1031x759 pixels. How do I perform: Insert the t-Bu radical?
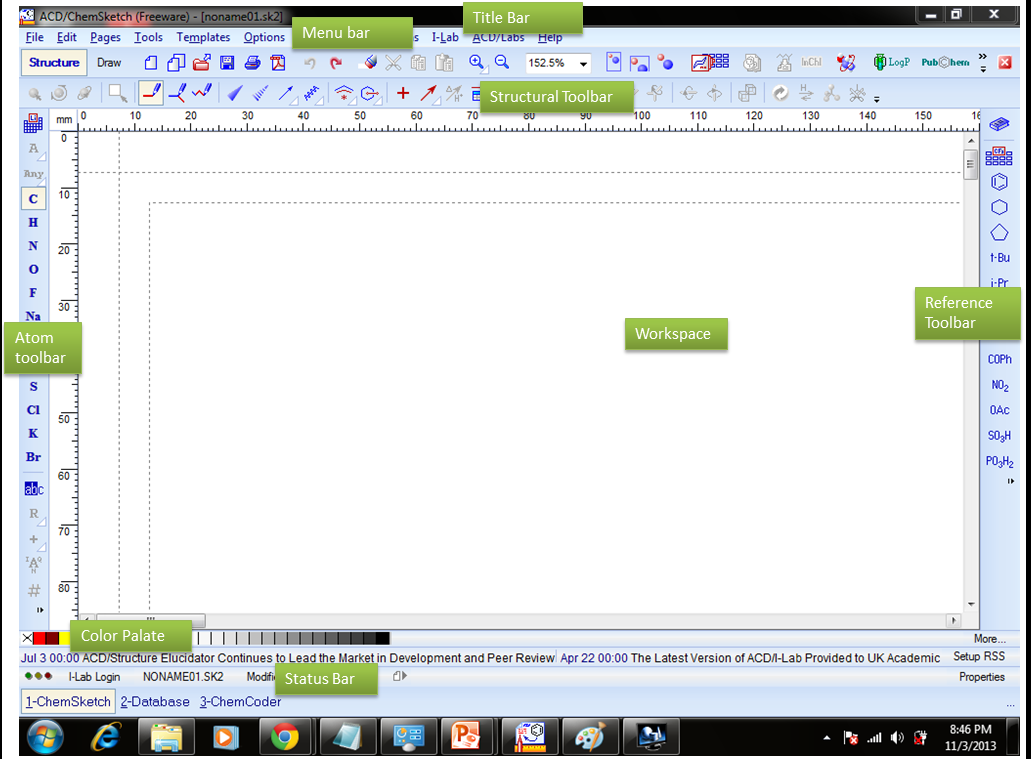999,258
